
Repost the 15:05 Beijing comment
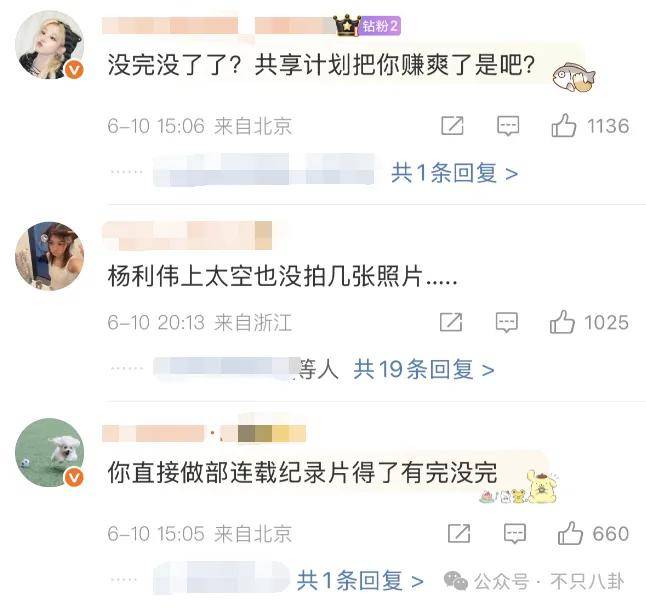tap(459, 533)
